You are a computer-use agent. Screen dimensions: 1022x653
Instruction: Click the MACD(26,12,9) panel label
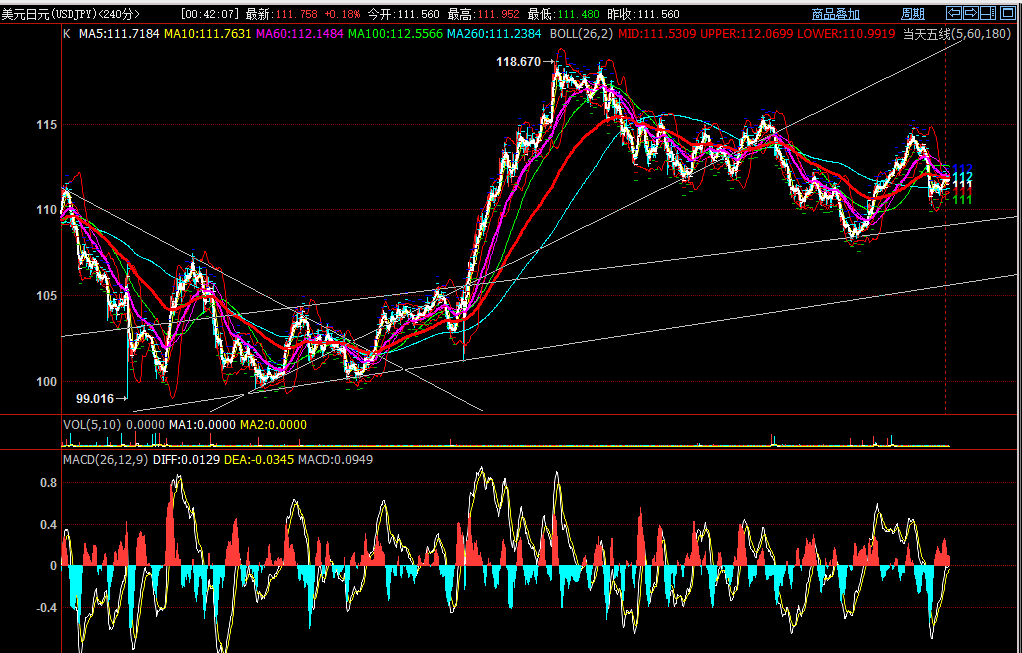(x=104, y=460)
